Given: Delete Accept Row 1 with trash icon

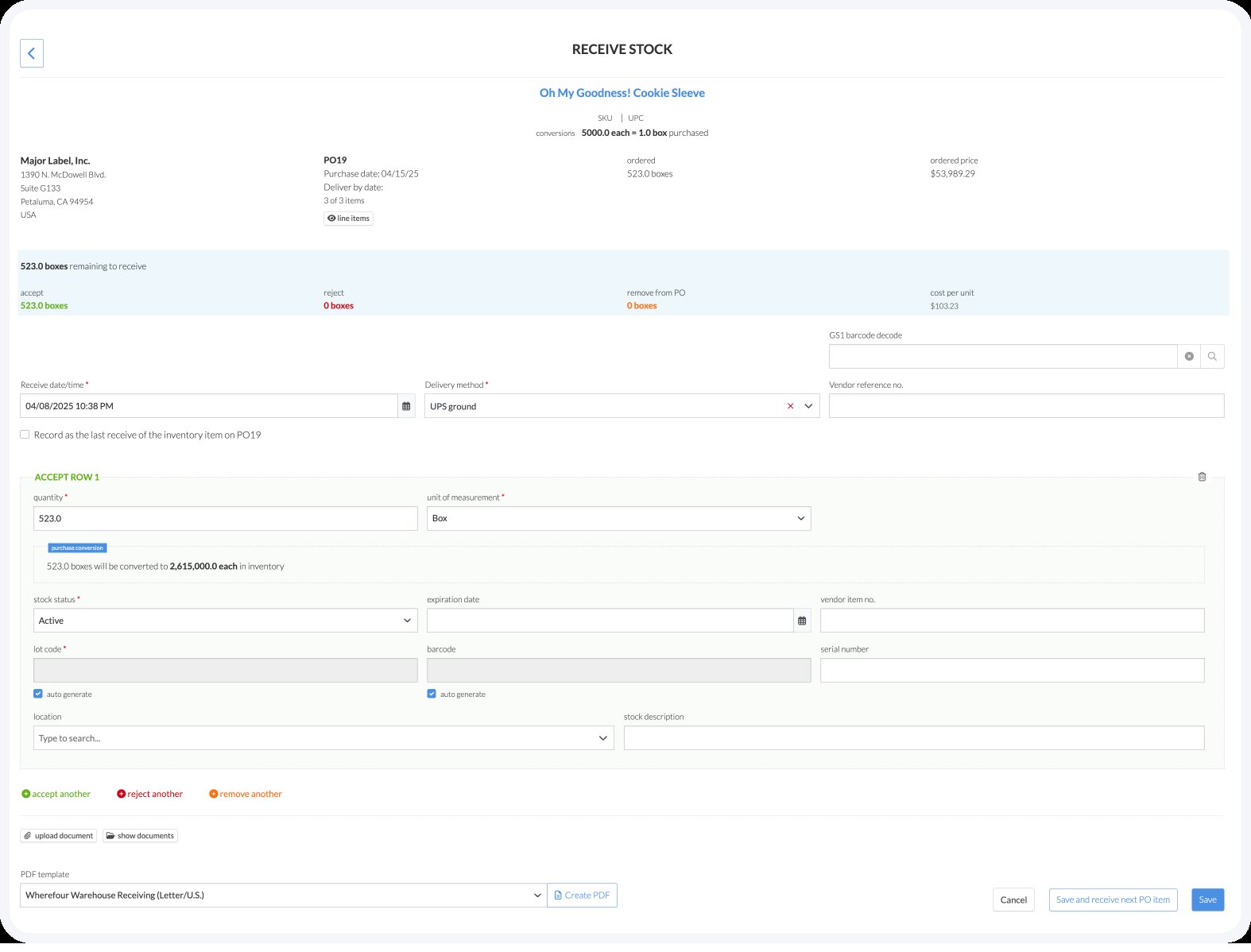Looking at the screenshot, I should pyautogui.click(x=1202, y=477).
